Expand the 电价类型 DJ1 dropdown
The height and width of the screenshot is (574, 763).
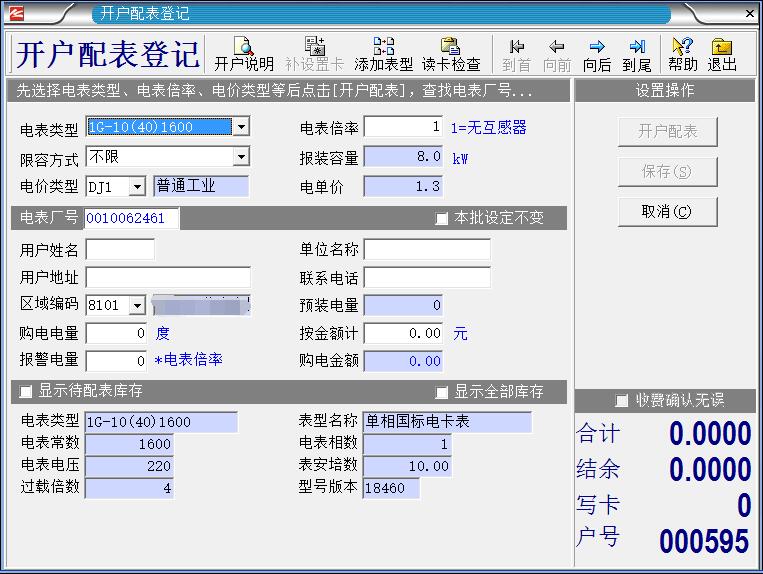click(x=137, y=187)
